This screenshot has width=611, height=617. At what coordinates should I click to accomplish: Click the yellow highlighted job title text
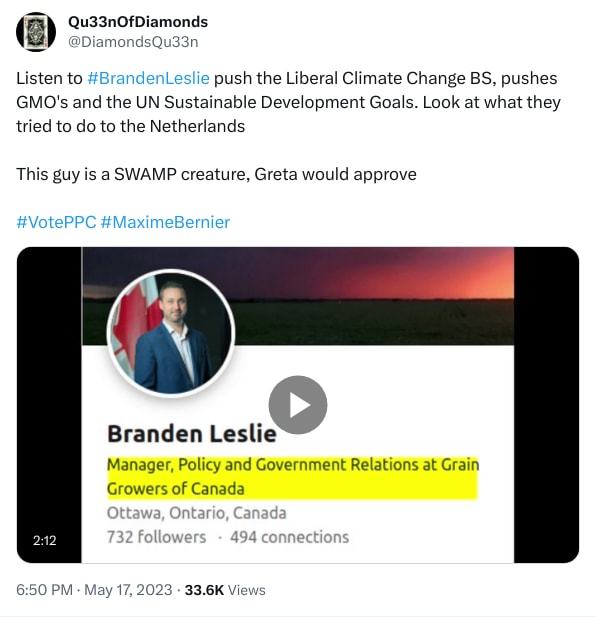pyautogui.click(x=292, y=476)
